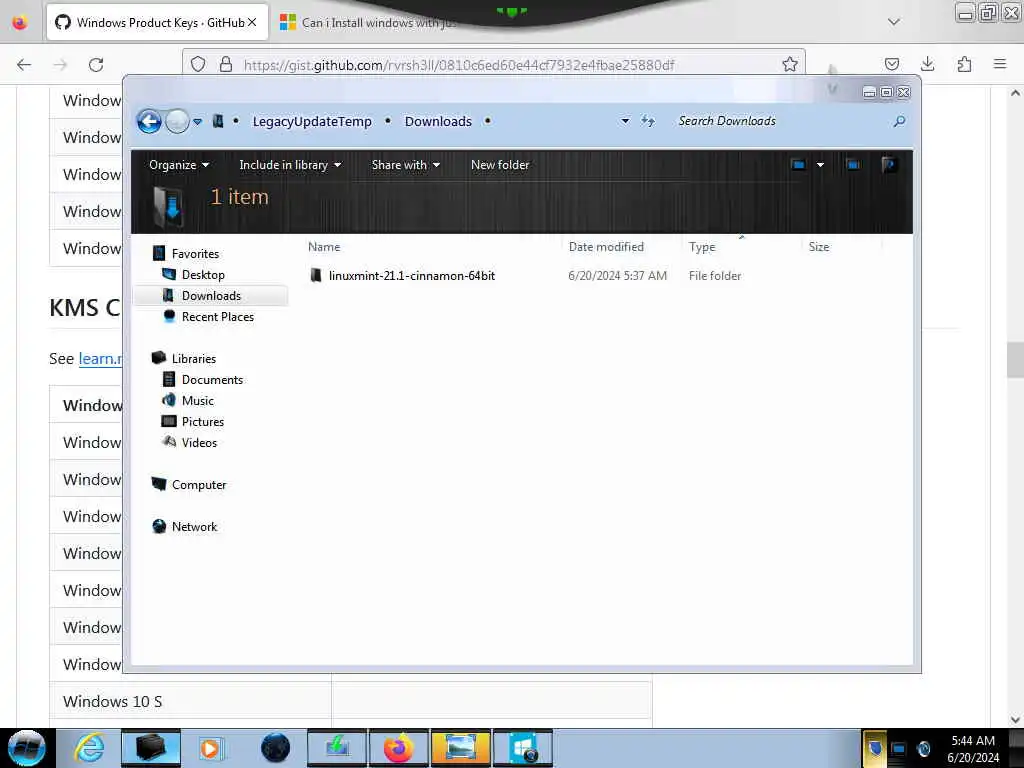Open the Firefox extensions menu
This screenshot has height=768, width=1024.
pyautogui.click(x=964, y=64)
